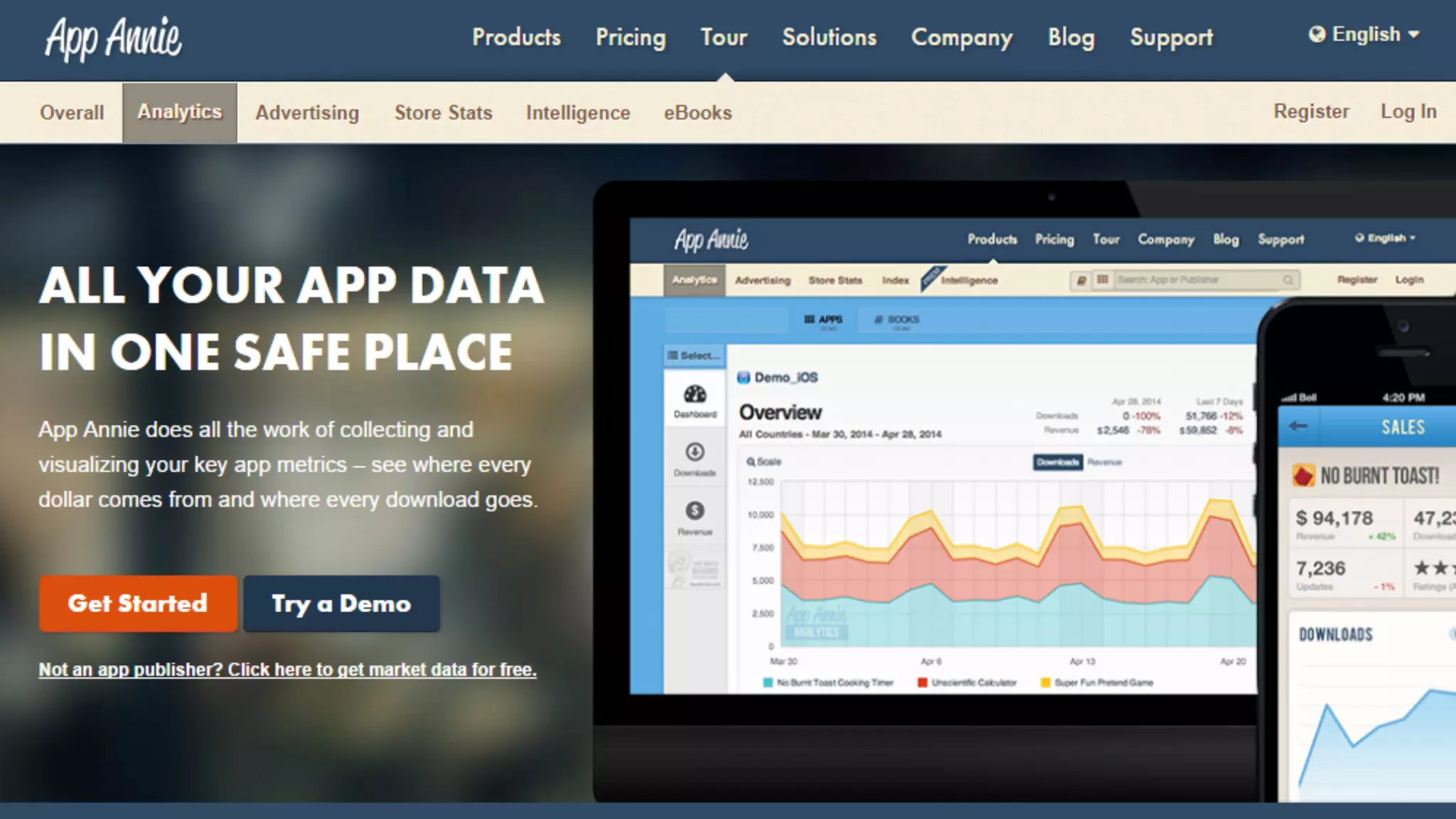The width and height of the screenshot is (1456, 819).
Task: Click the $ 94,178 revenue value
Action: point(1334,518)
